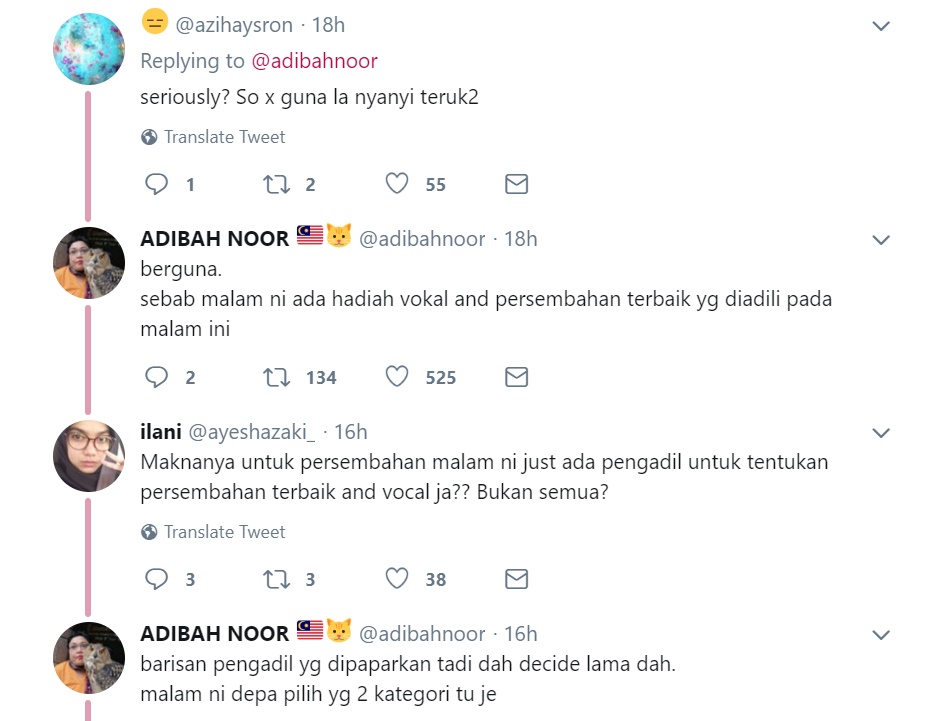Reply to @azihaysron's tweet
948x721 pixels.
[x=157, y=184]
